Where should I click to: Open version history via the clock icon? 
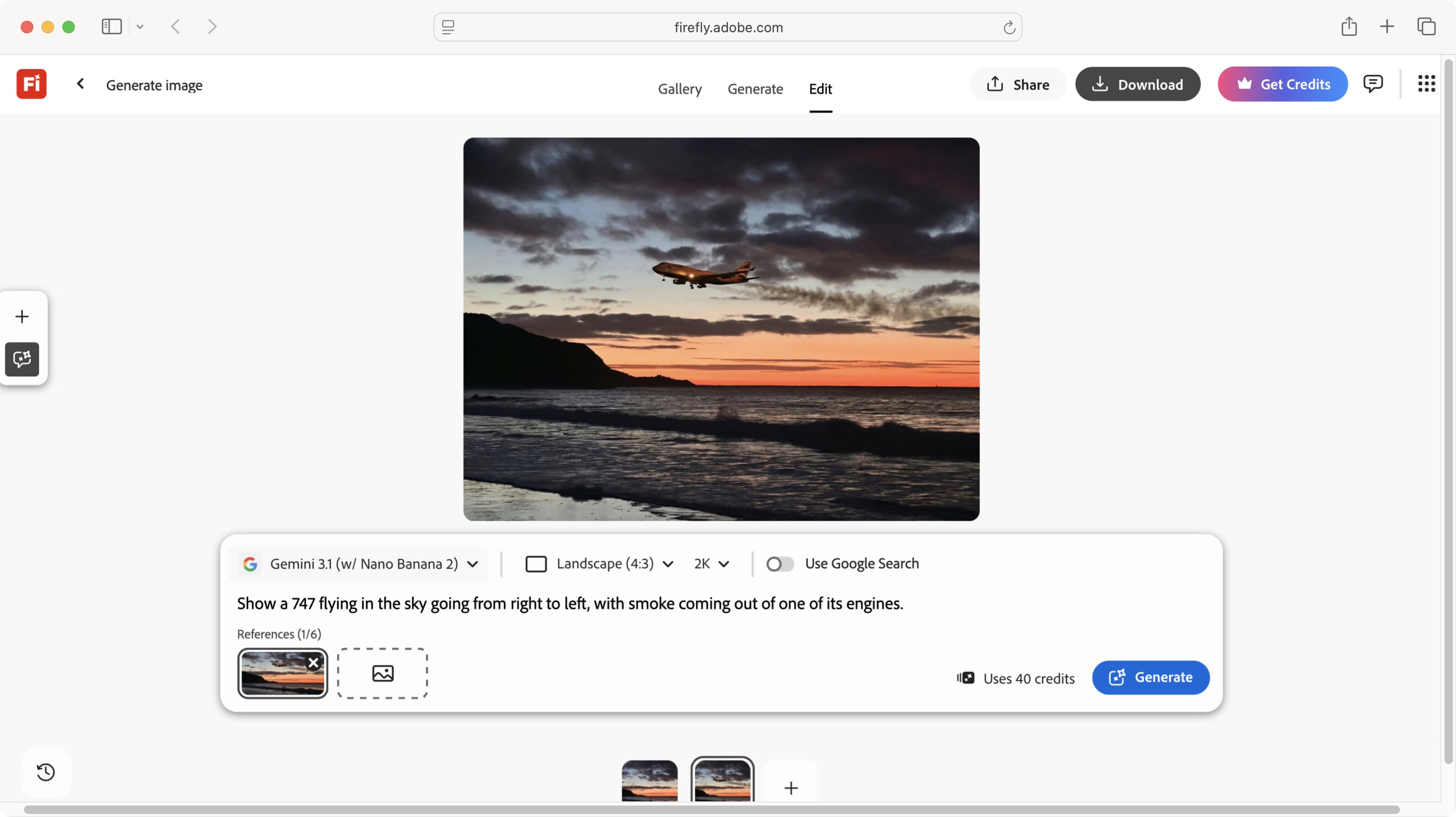pyautogui.click(x=46, y=772)
